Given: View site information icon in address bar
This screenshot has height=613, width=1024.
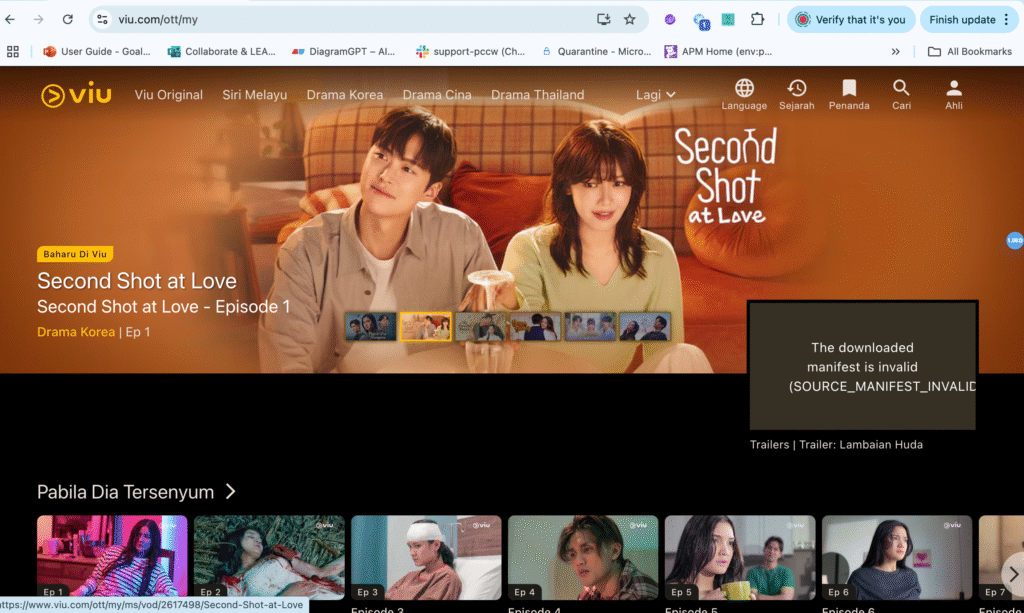Looking at the screenshot, I should (103, 20).
